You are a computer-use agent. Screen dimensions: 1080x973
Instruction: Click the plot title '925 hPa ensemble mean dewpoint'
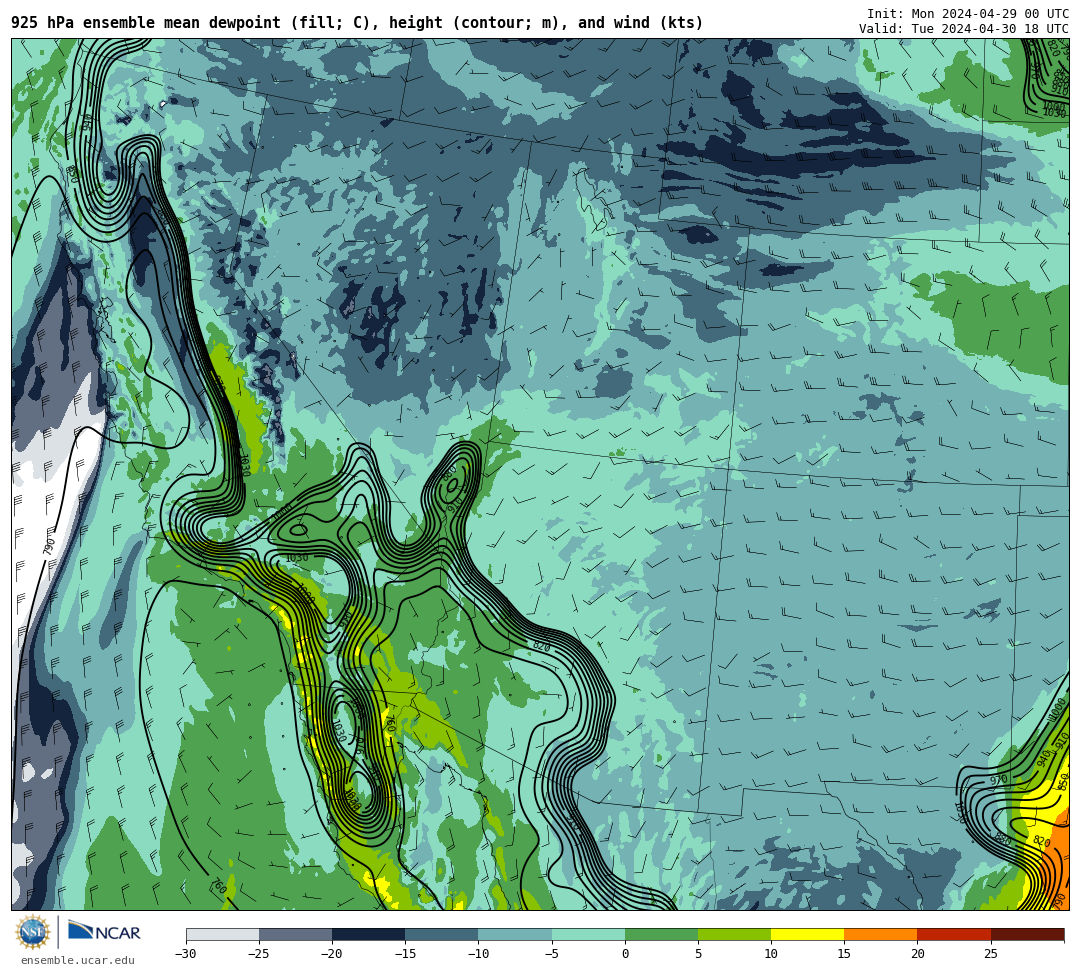pyautogui.click(x=146, y=23)
